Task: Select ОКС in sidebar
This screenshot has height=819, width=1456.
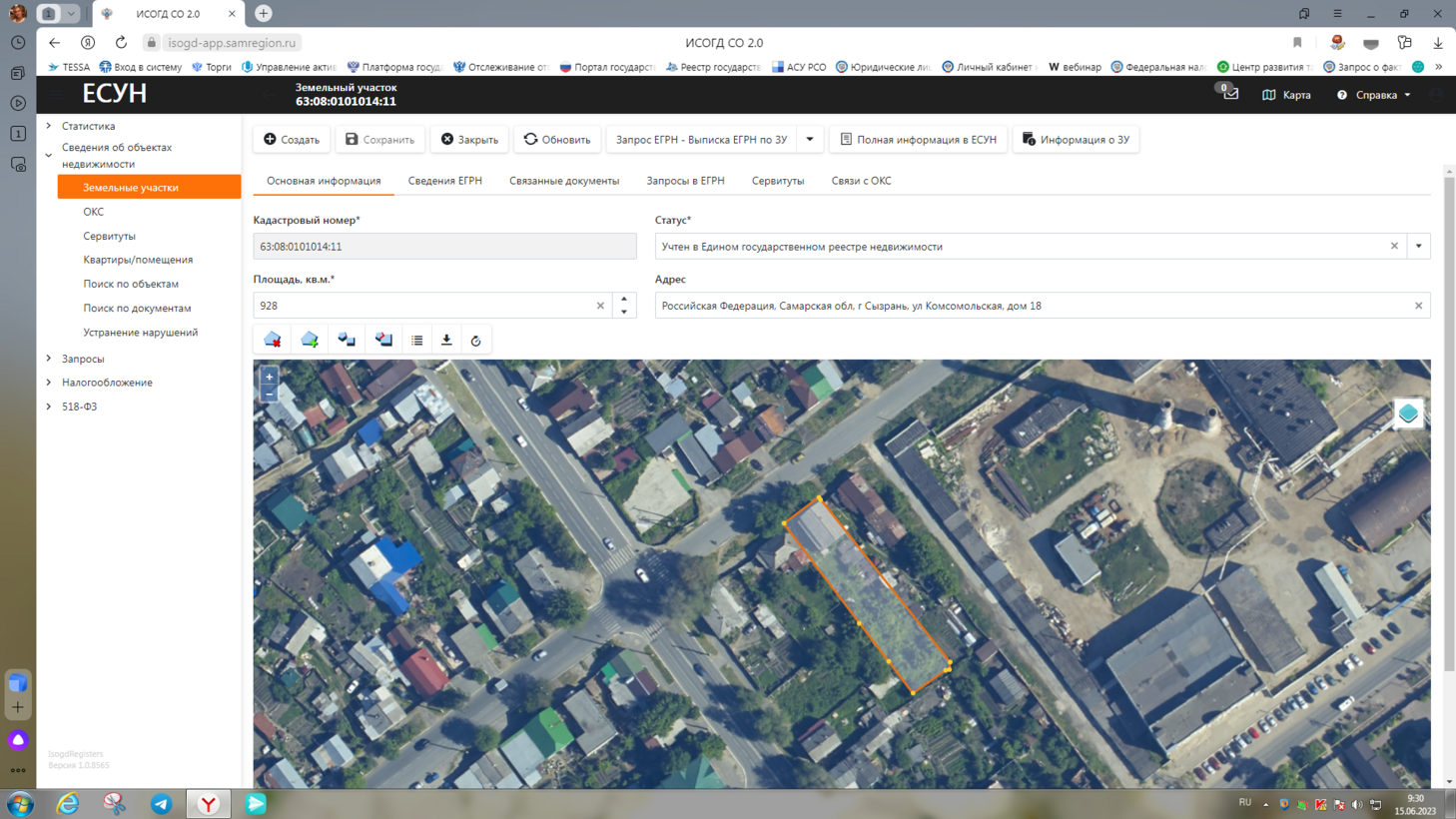Action: click(93, 212)
